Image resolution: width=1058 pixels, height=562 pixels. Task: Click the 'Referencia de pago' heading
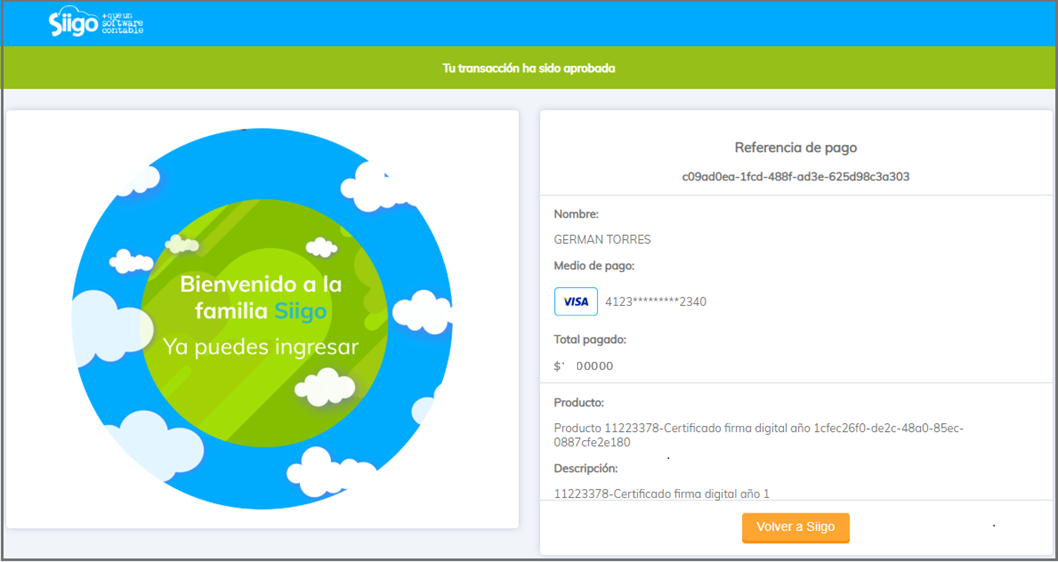point(796,146)
